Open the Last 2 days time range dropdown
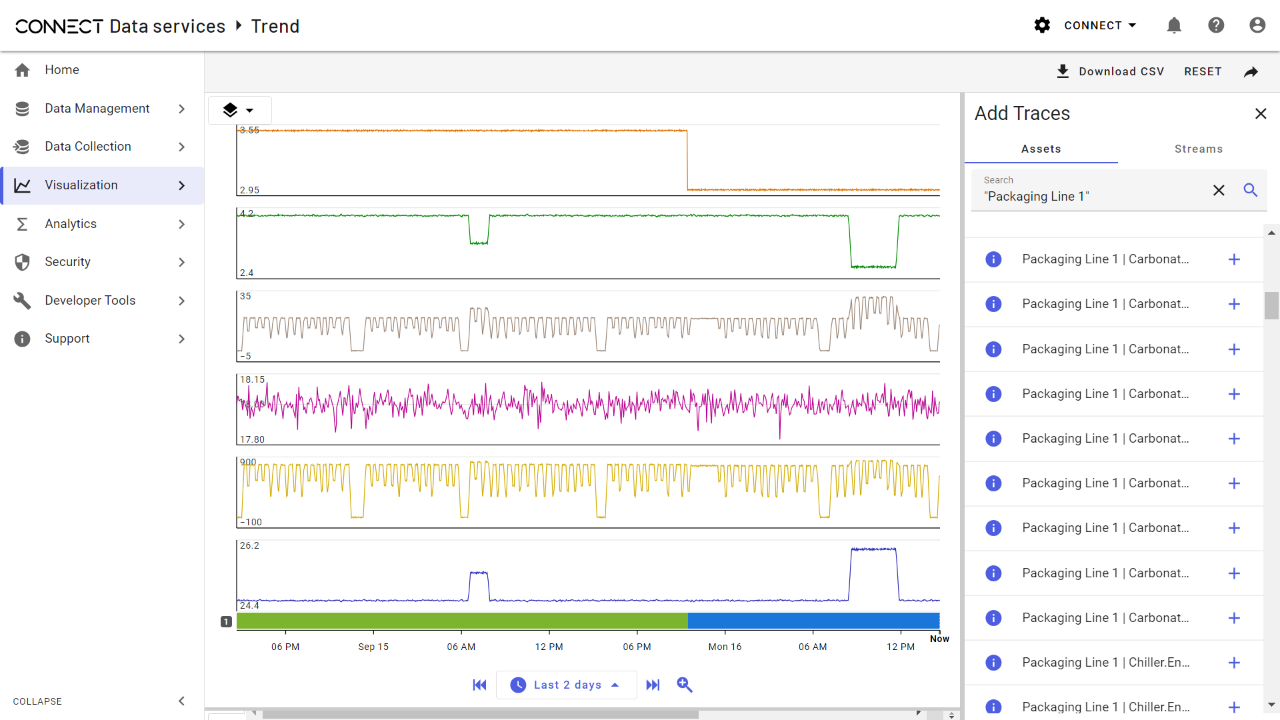 (566, 685)
